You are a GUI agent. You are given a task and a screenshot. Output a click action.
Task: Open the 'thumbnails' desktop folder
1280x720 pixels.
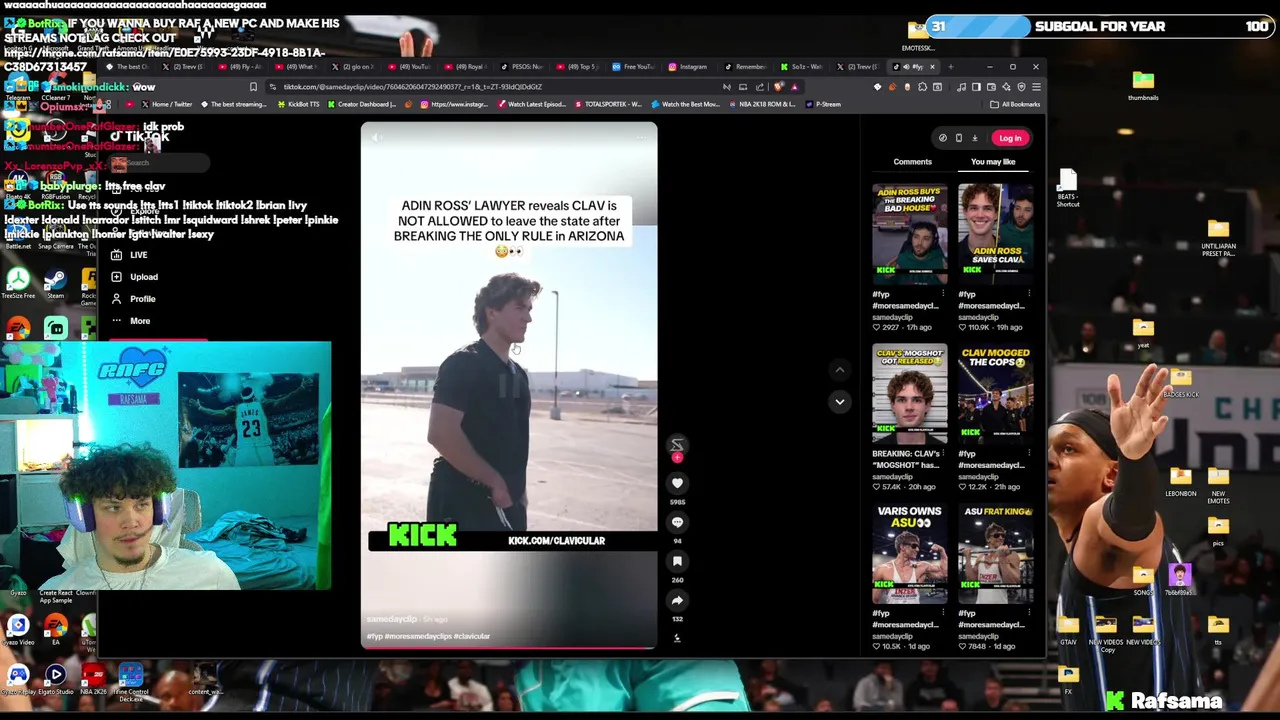[1143, 85]
